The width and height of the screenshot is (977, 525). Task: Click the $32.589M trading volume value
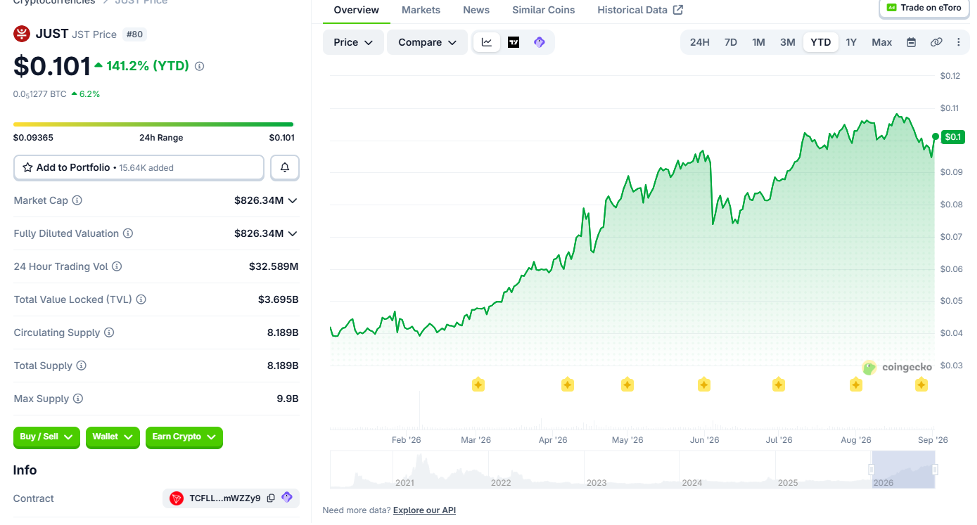(274, 267)
